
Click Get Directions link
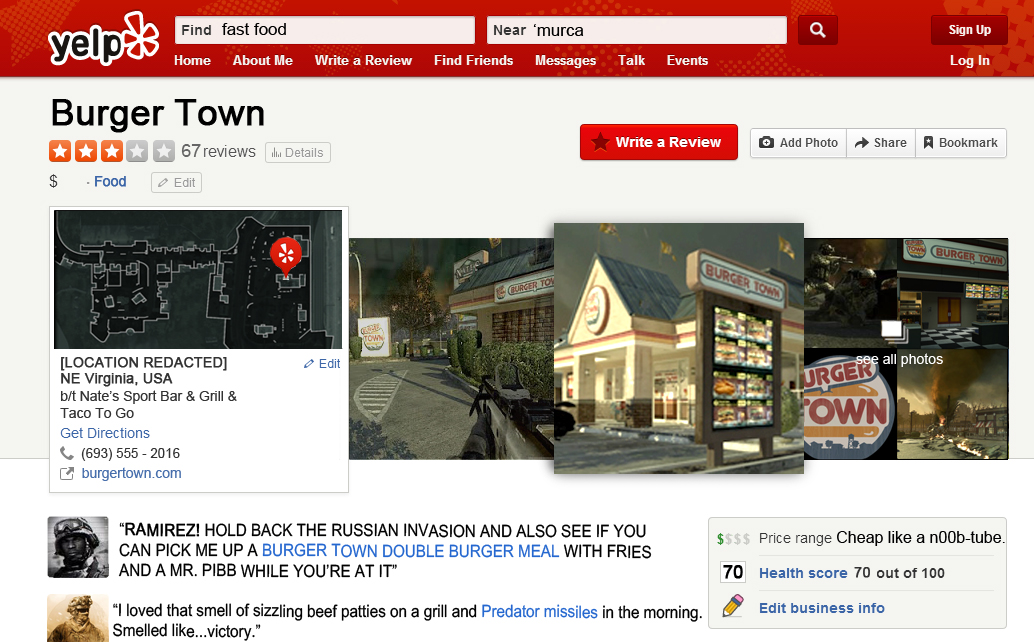pyautogui.click(x=105, y=433)
